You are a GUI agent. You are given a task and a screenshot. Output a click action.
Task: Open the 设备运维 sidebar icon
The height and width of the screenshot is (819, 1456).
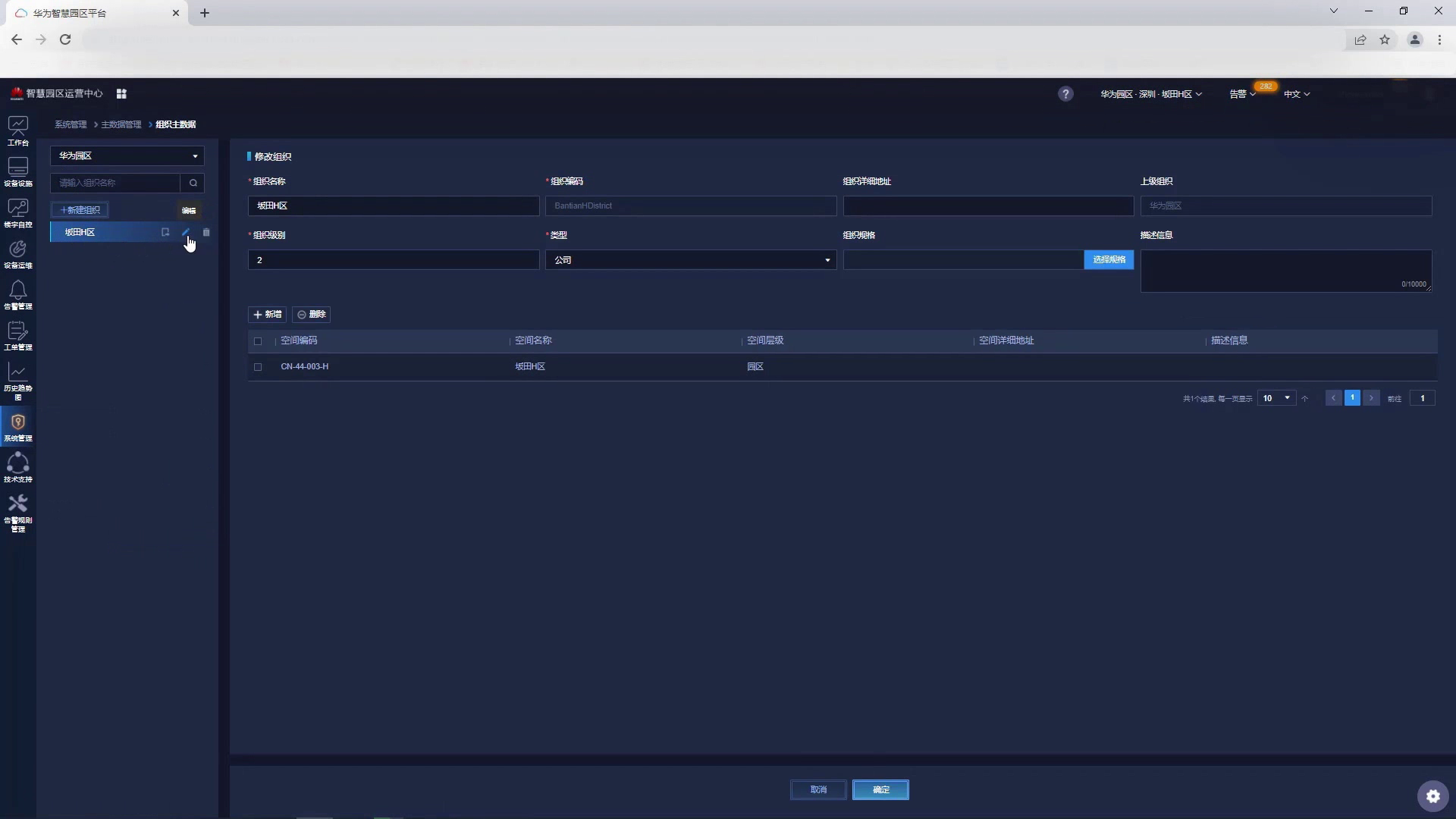tap(17, 253)
